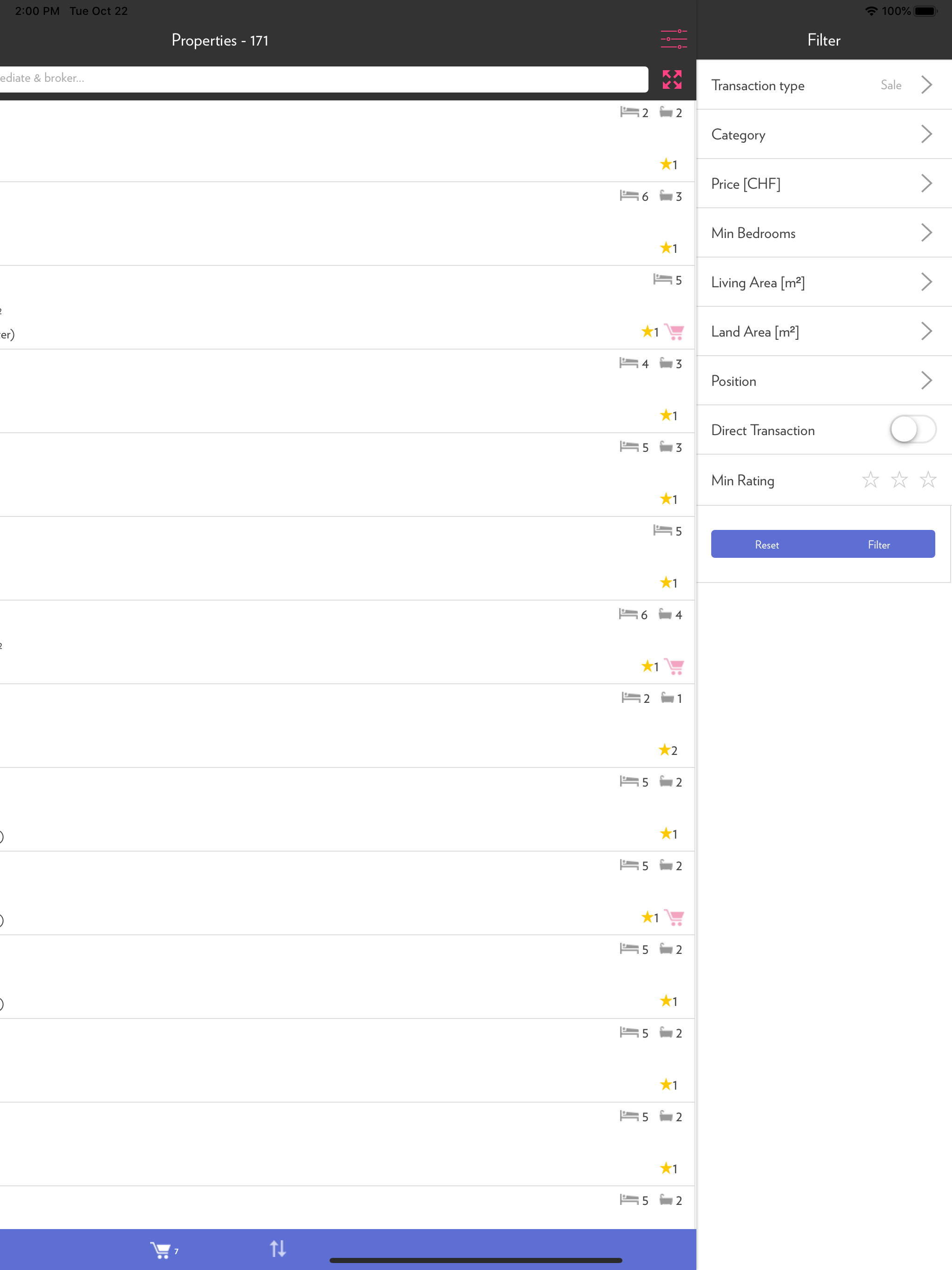
Task: Open the Living Area filter row
Action: (x=824, y=283)
